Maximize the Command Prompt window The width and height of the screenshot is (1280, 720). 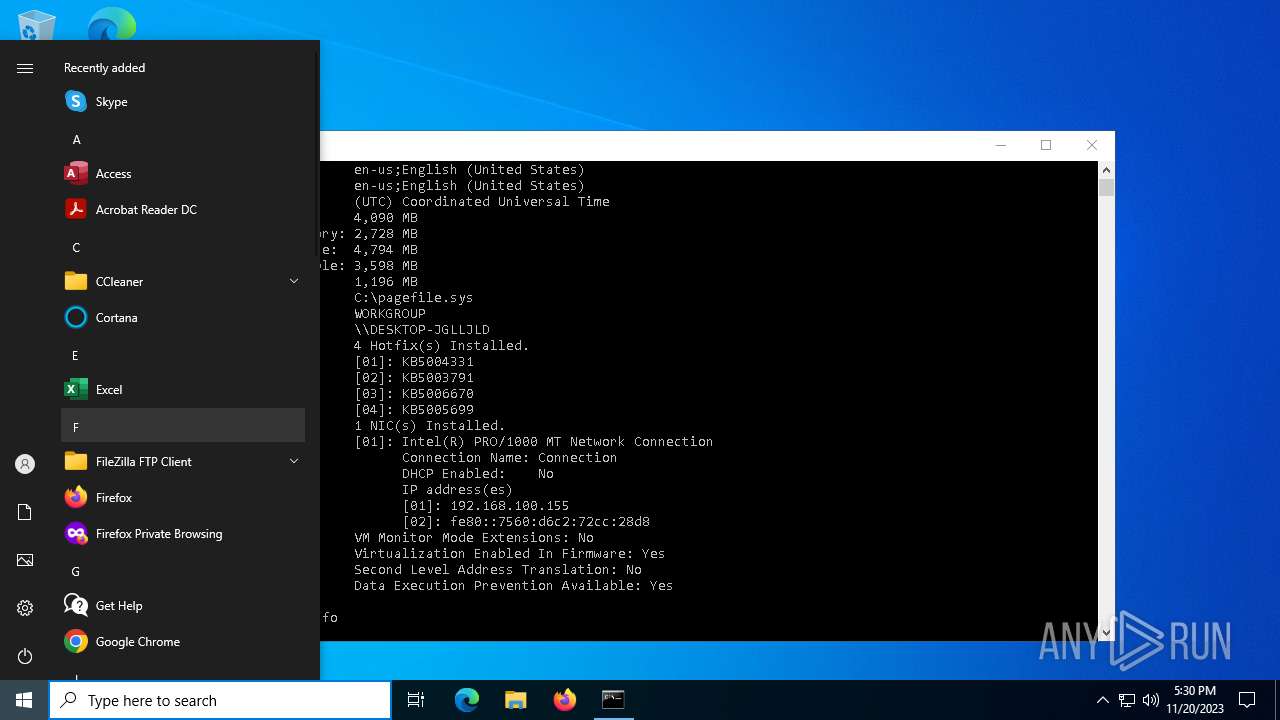pyautogui.click(x=1046, y=146)
